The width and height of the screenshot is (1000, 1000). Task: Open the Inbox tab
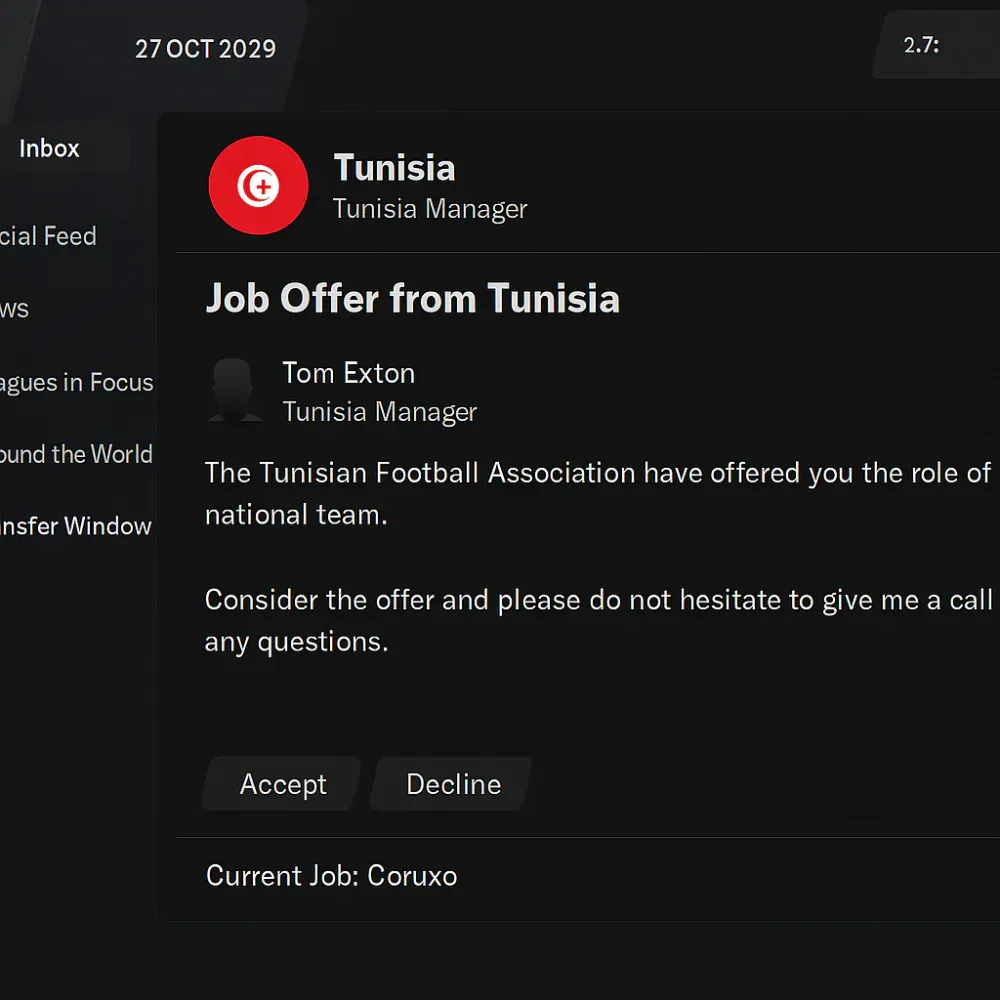pyautogui.click(x=50, y=149)
